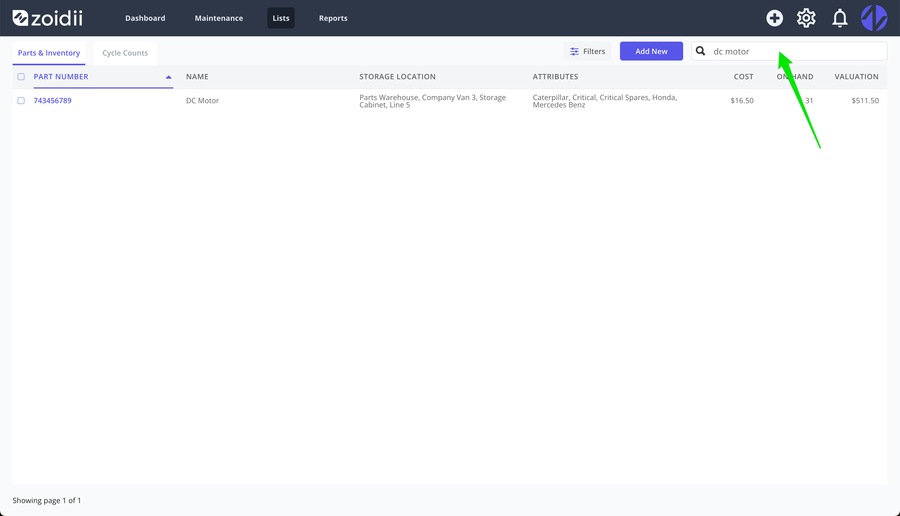
Task: Open part number 743456789 link
Action: pos(52,100)
